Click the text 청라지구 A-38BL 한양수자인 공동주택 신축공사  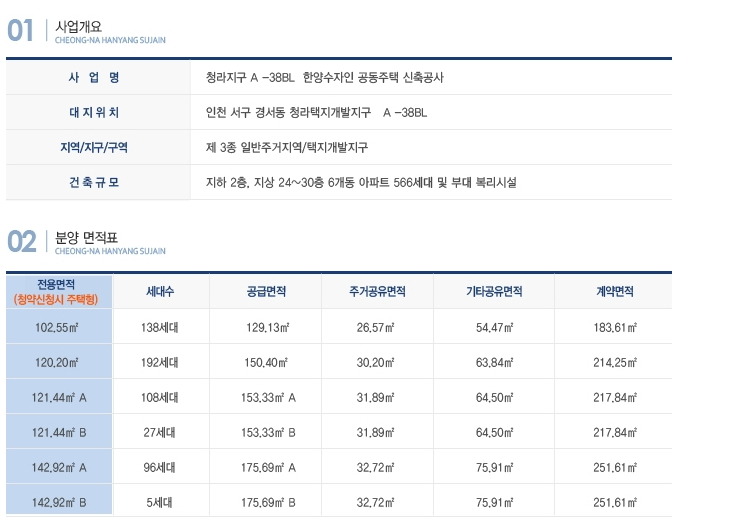click(324, 77)
